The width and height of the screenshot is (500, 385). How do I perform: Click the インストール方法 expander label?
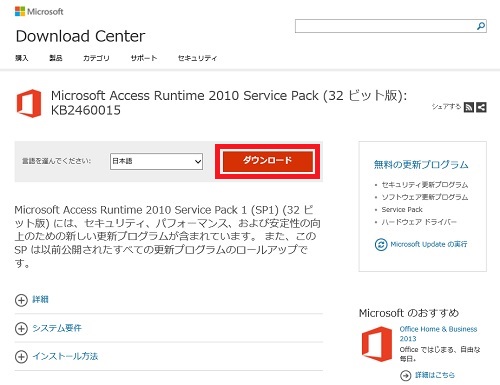click(x=65, y=356)
